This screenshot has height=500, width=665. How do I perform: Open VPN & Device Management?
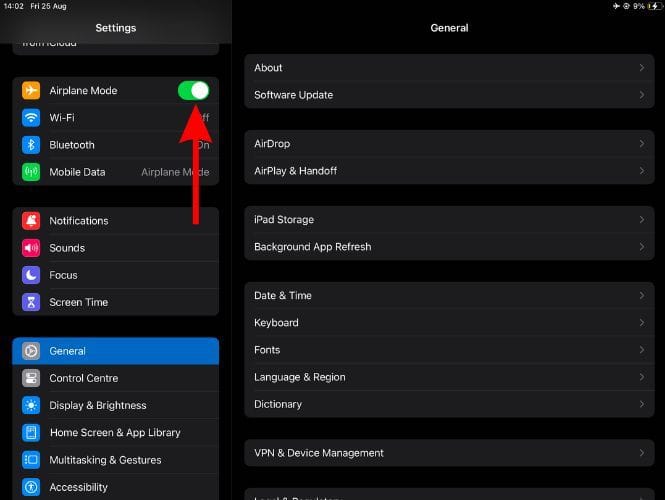coord(449,453)
